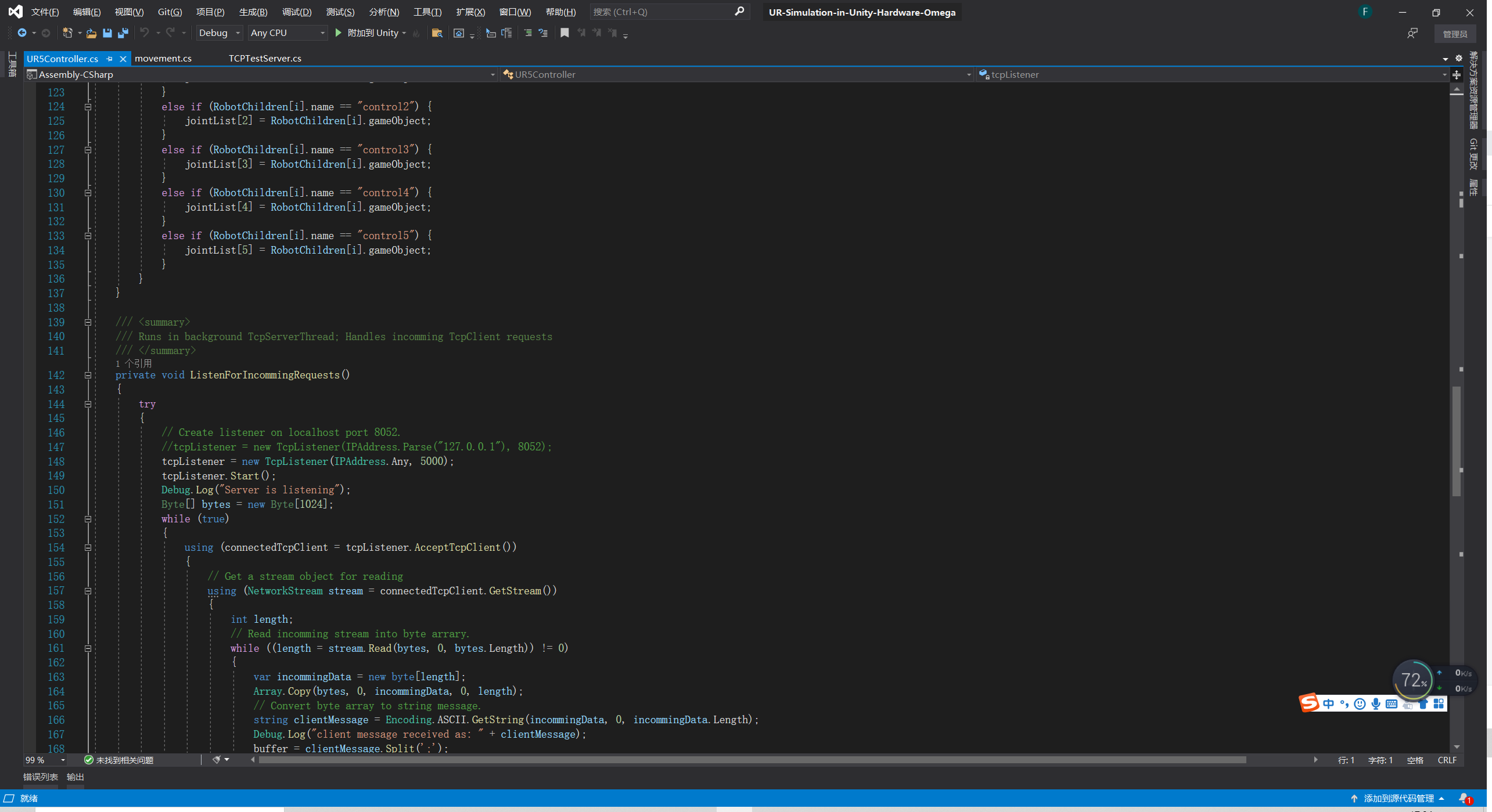Open the 99% editor zoom selector
Image resolution: width=1492 pixels, height=812 pixels.
[45, 760]
